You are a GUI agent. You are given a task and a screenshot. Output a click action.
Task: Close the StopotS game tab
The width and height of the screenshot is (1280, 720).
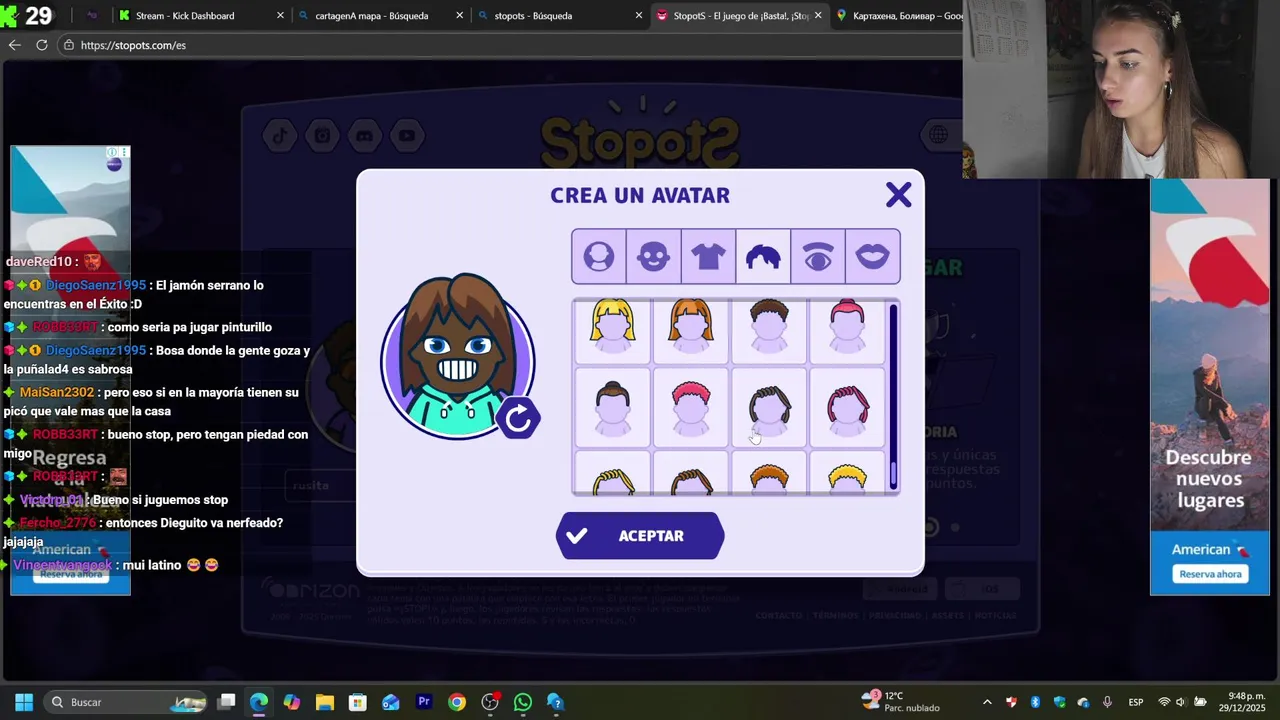click(818, 16)
